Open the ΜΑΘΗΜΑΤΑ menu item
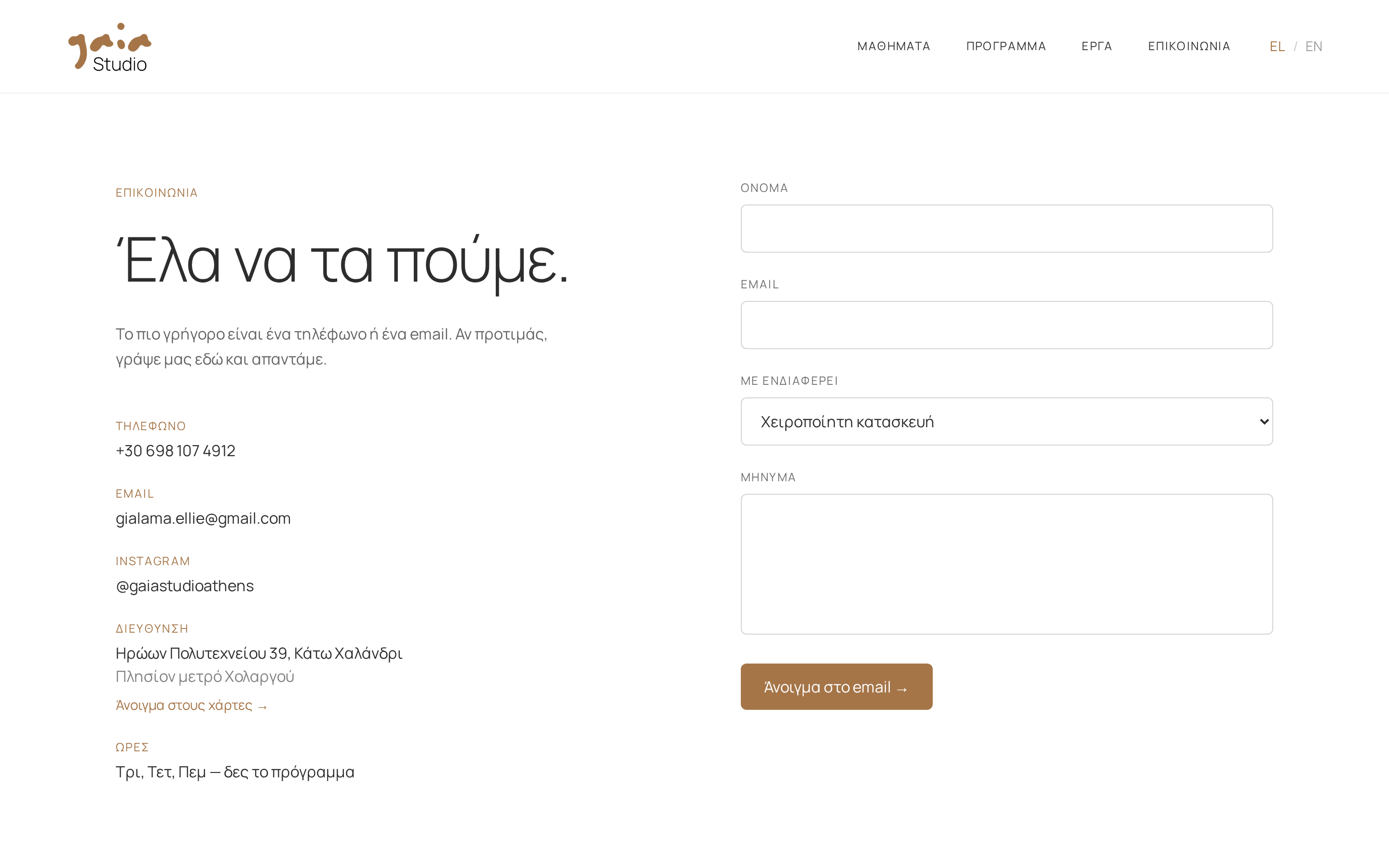1389x868 pixels. point(894,46)
